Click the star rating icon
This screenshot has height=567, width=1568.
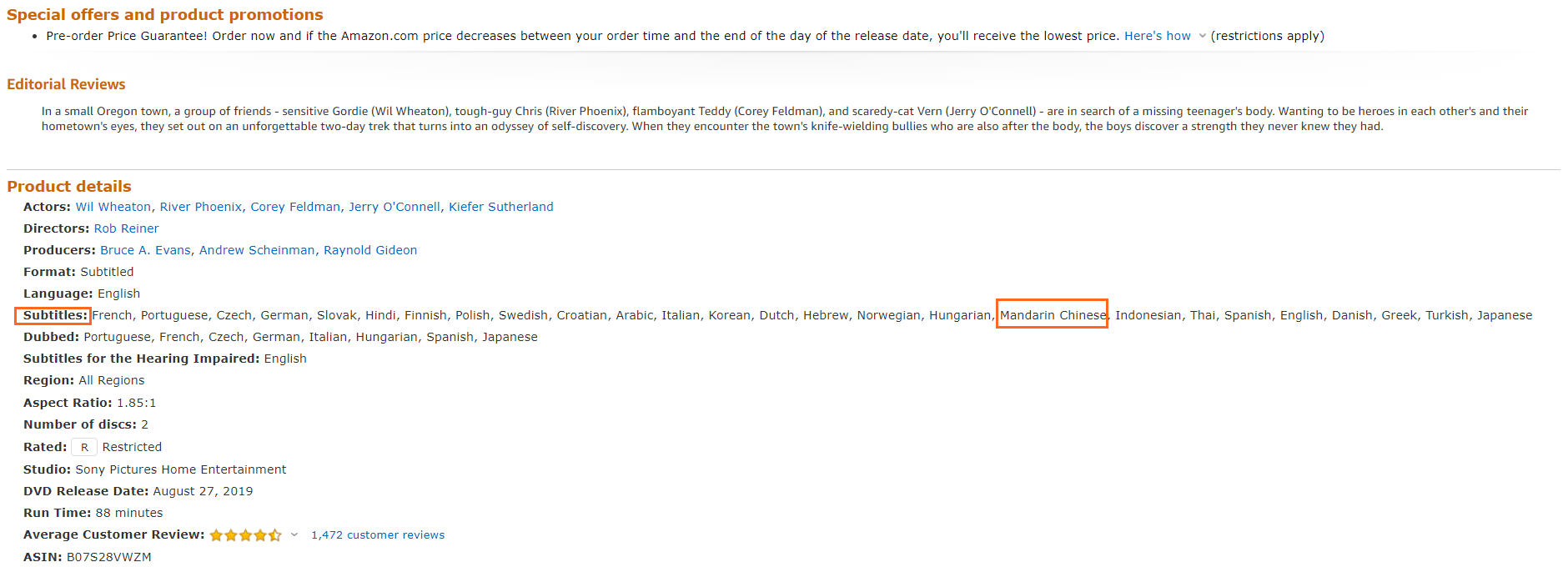coord(245,535)
